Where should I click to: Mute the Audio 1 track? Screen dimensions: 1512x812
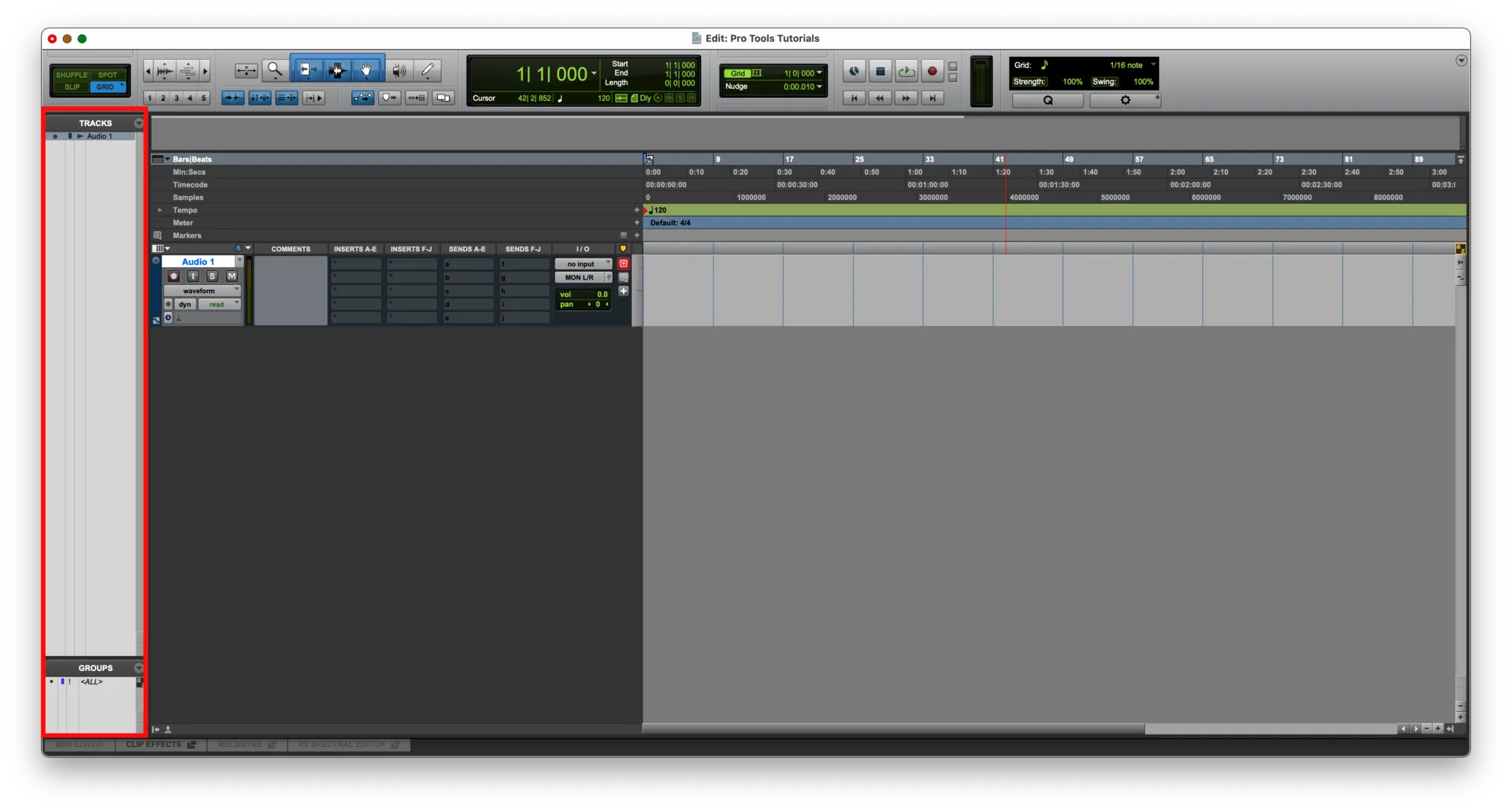point(232,276)
